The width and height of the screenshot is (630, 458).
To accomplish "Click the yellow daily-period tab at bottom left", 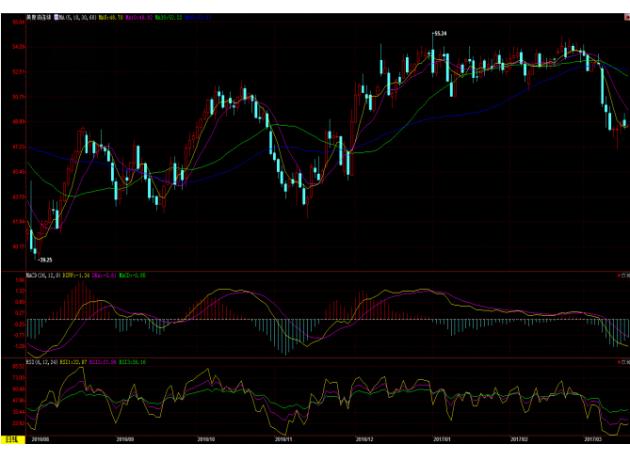I will 10,437.
